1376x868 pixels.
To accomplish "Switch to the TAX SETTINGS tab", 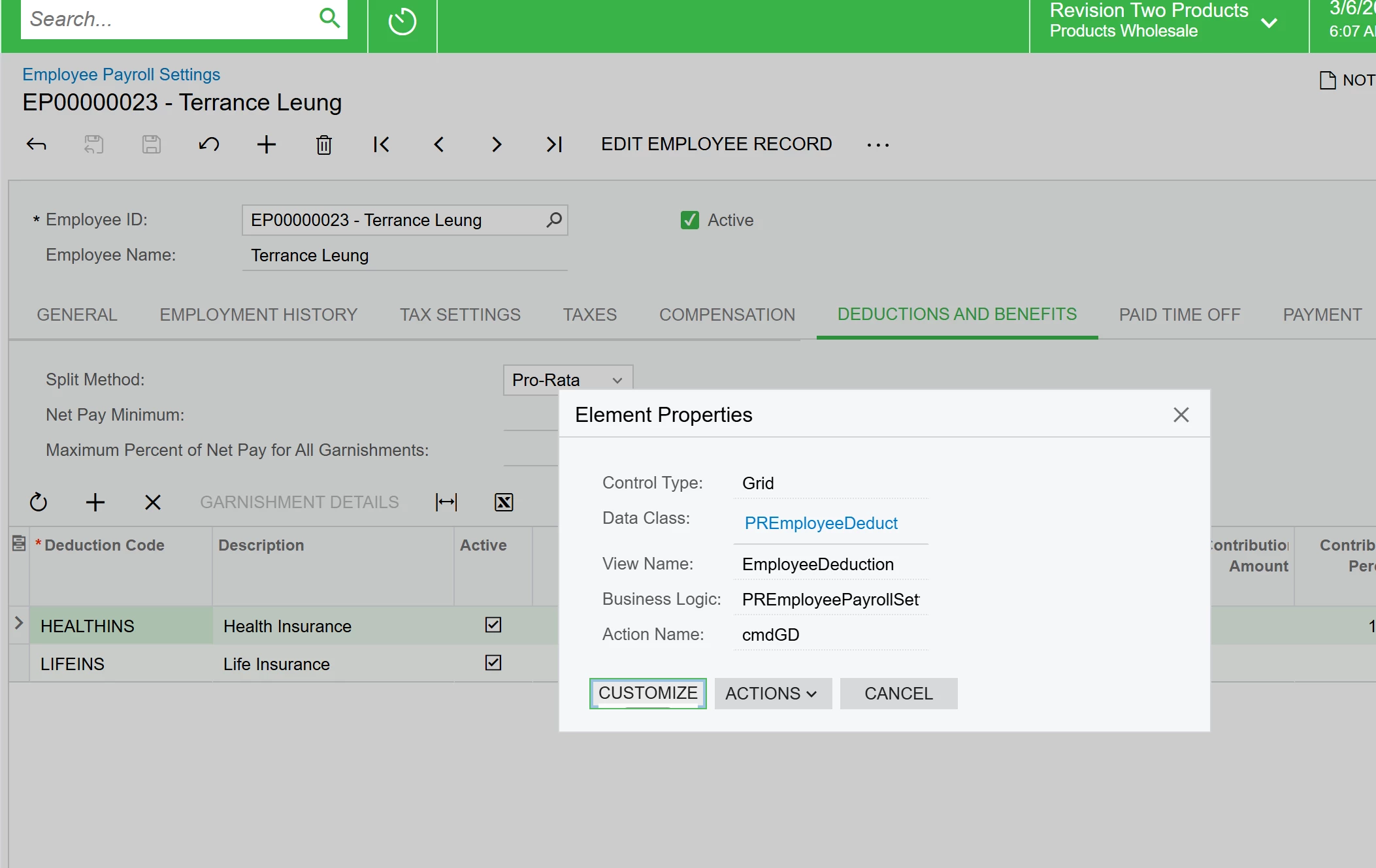I will (460, 315).
